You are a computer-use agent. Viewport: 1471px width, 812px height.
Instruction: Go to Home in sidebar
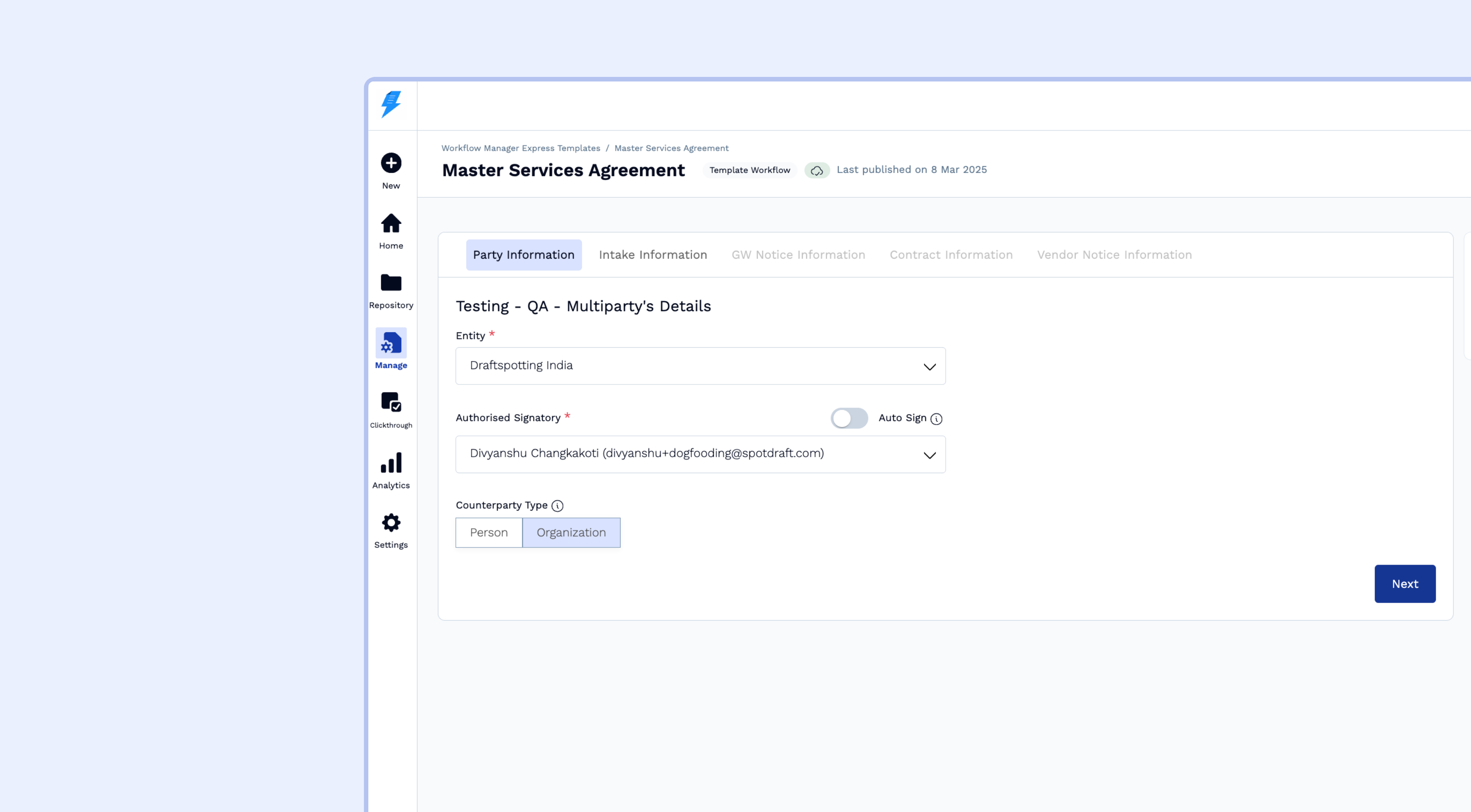(x=391, y=223)
